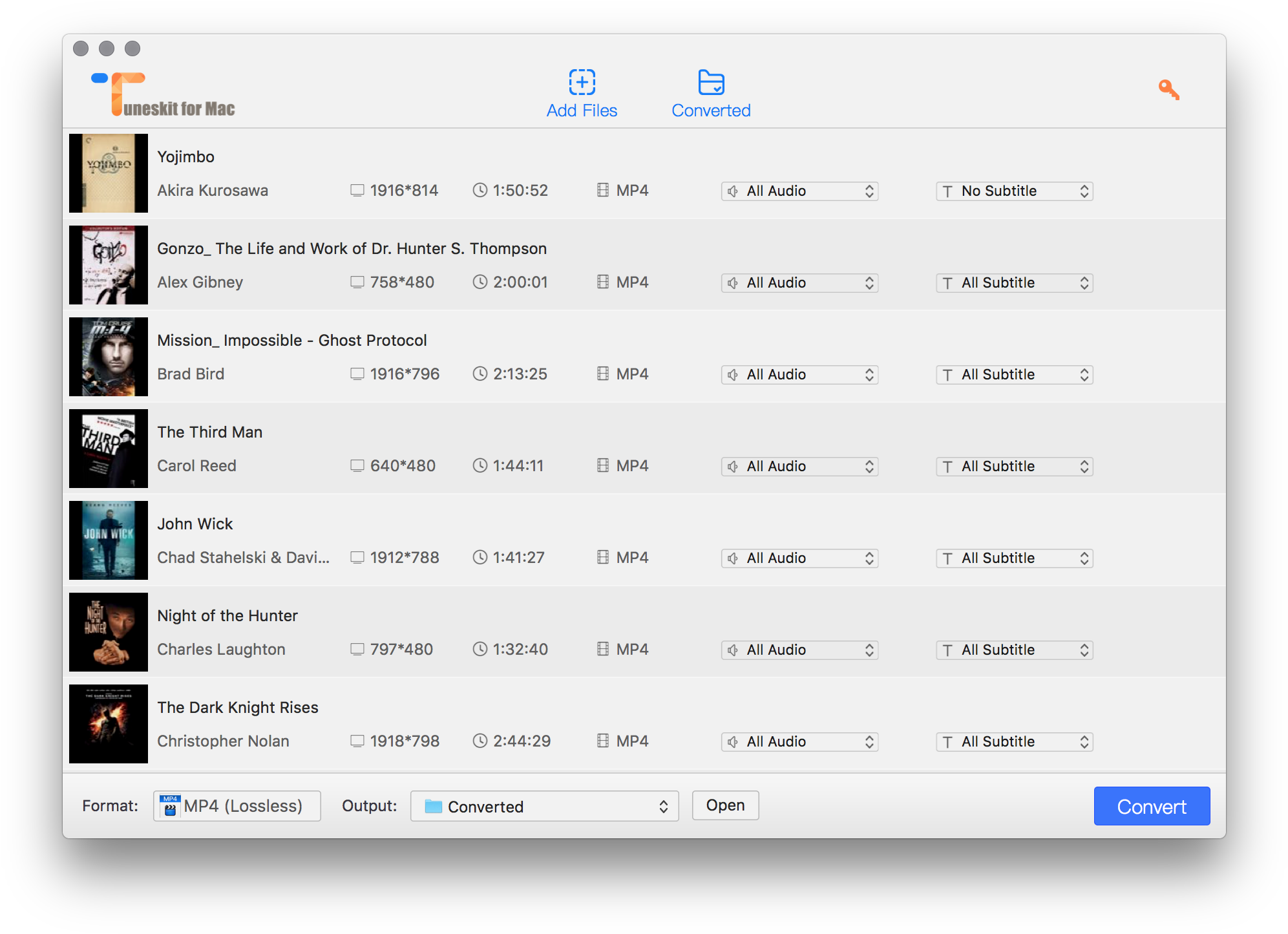Click the resolution monitor icon for Mission Impossible
The image size is (1288, 934).
point(357,374)
